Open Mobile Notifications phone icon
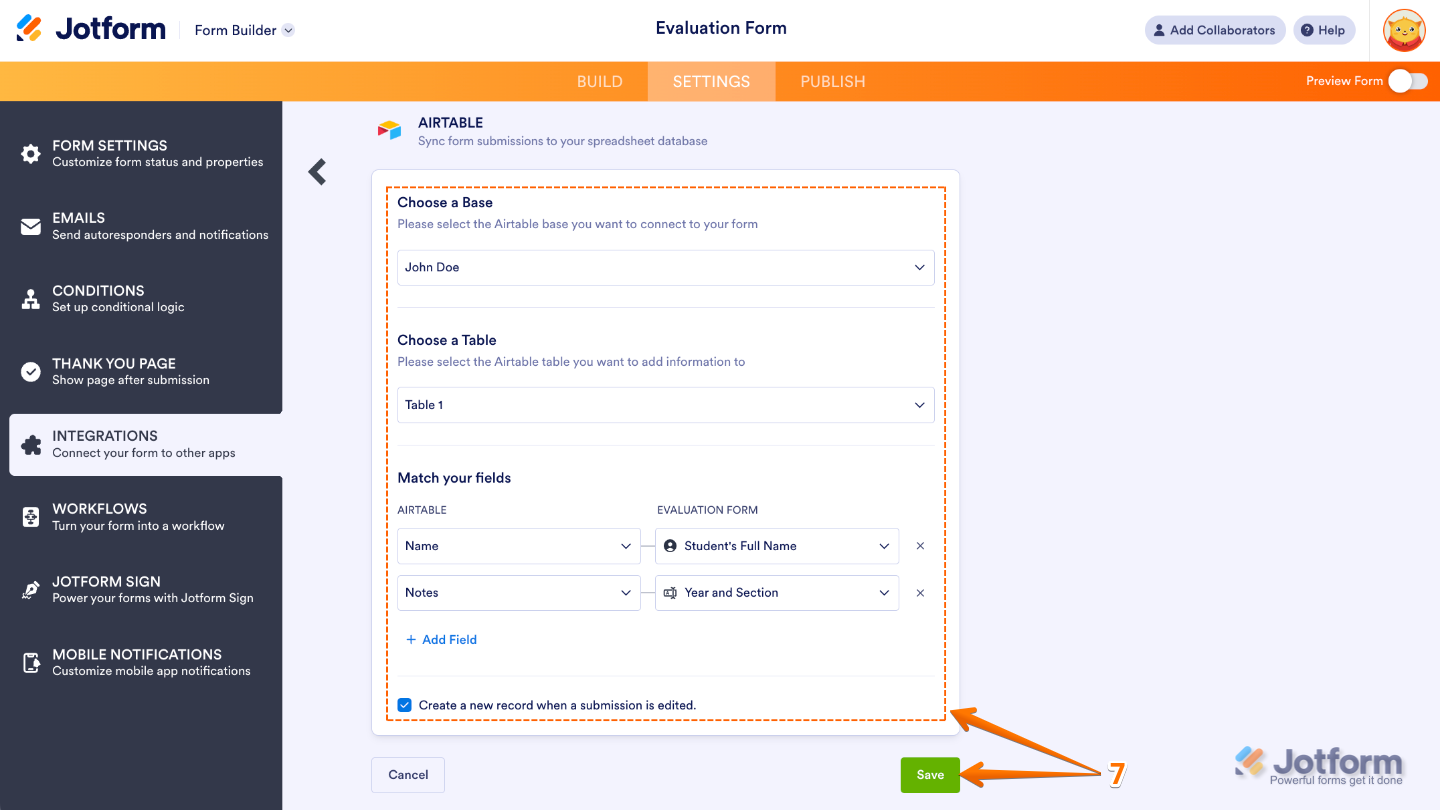The height and width of the screenshot is (810, 1440). point(30,661)
